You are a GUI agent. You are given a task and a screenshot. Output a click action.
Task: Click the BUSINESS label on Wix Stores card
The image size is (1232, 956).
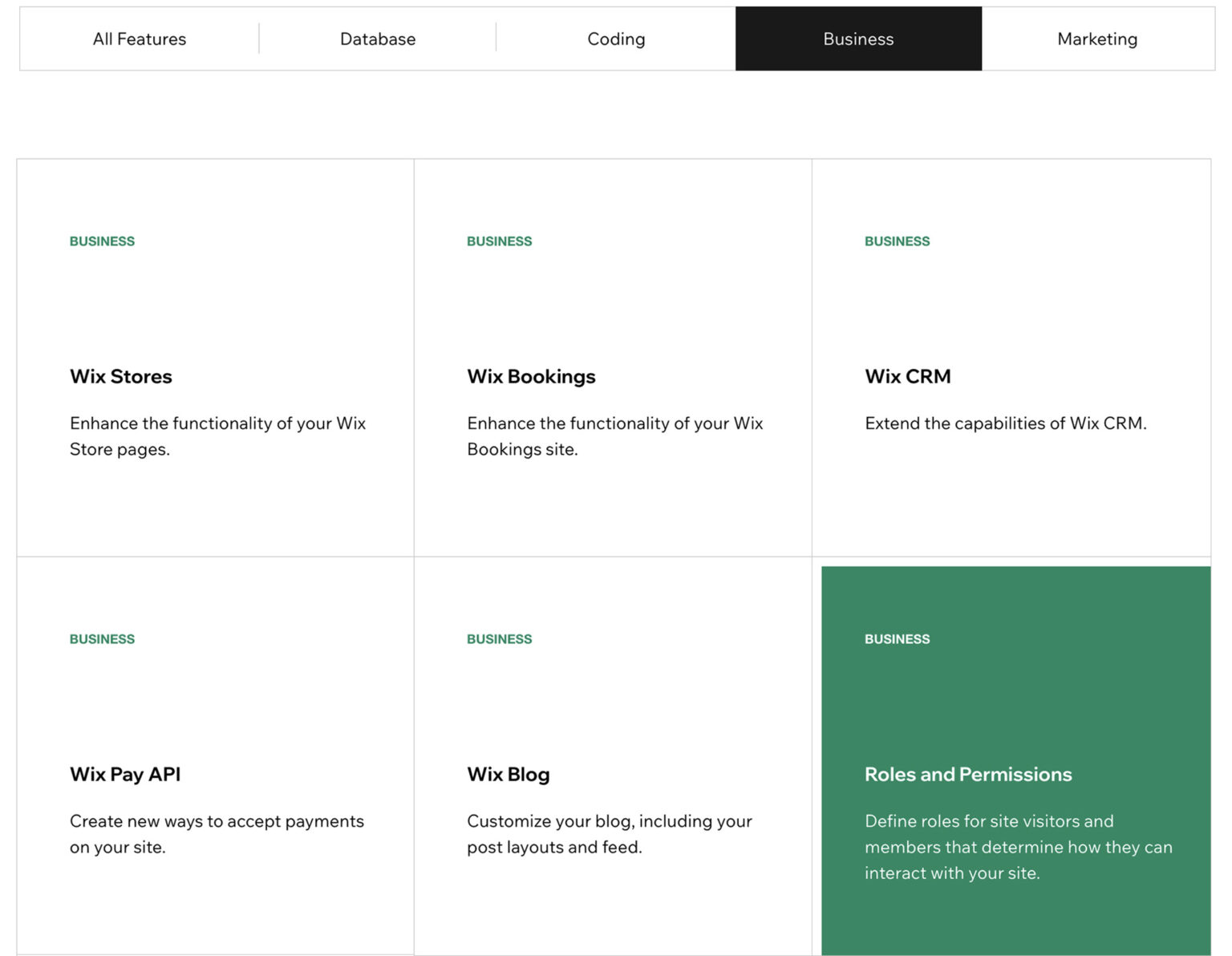[102, 241]
